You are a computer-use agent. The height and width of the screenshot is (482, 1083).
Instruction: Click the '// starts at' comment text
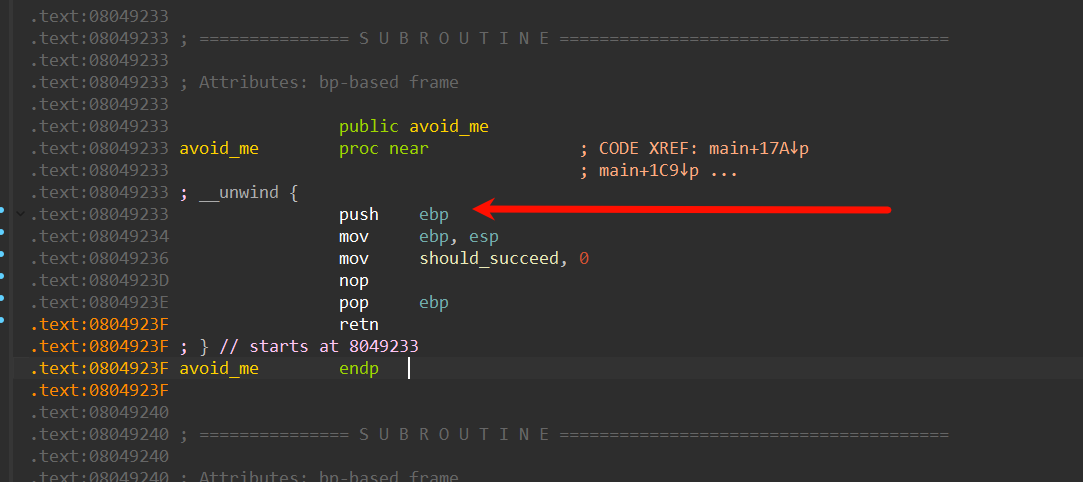279,347
